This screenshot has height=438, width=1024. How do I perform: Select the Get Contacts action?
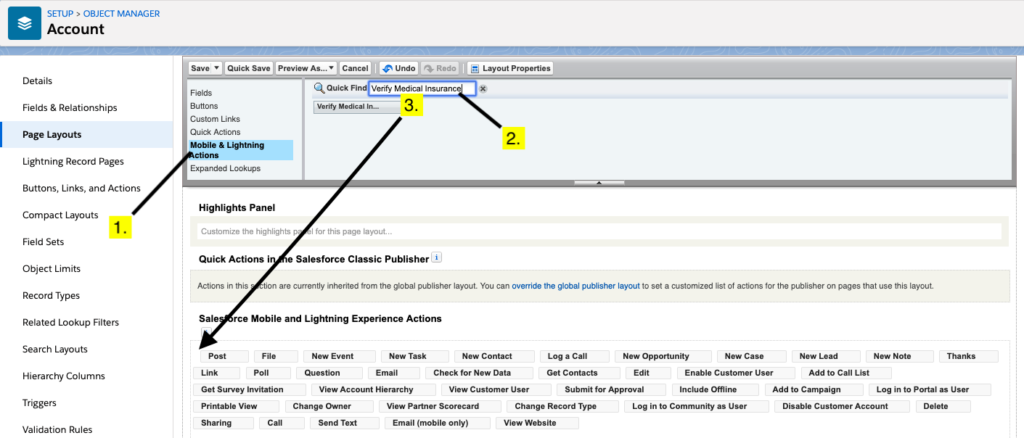579,373
